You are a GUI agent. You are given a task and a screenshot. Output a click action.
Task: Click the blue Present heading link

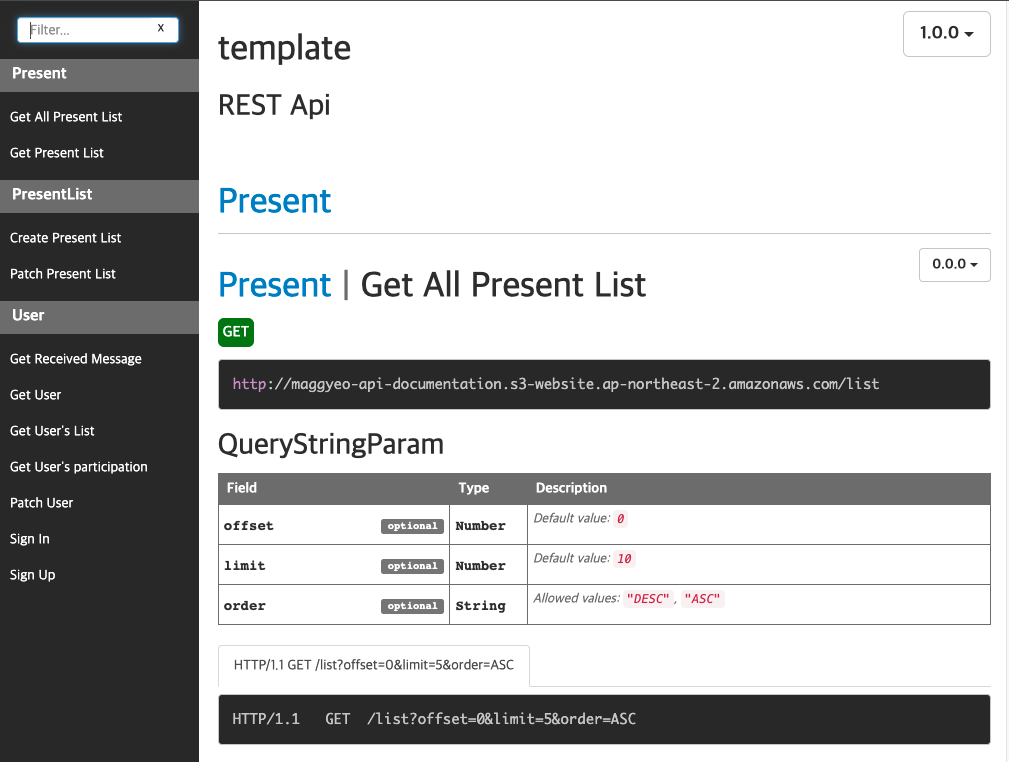click(x=275, y=201)
